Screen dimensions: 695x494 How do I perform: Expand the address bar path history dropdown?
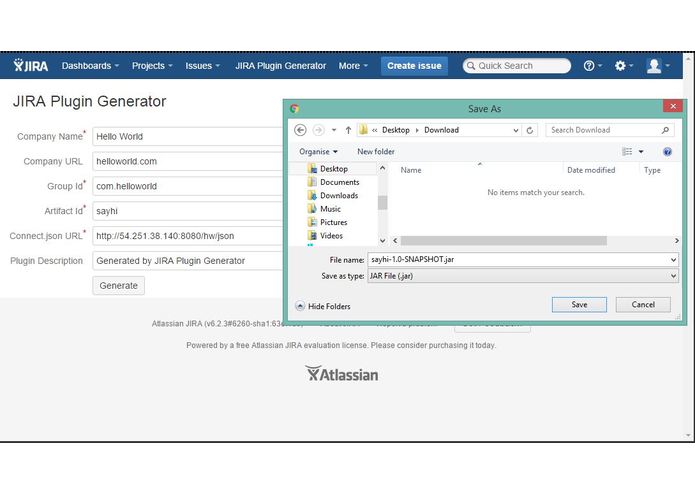click(515, 130)
